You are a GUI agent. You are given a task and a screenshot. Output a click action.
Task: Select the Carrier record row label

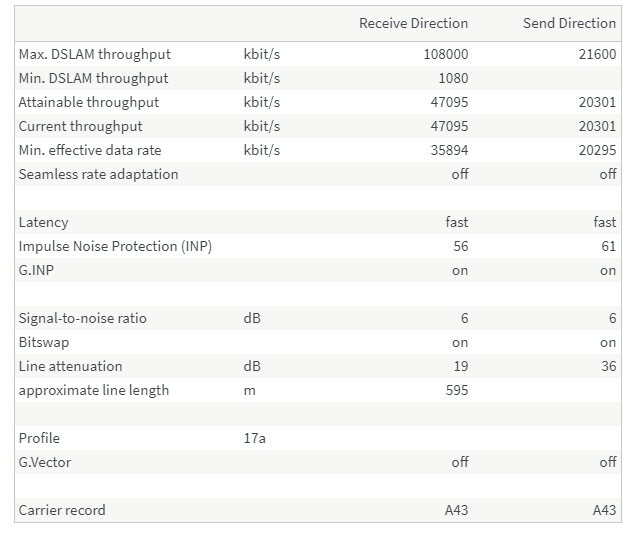(x=61, y=510)
